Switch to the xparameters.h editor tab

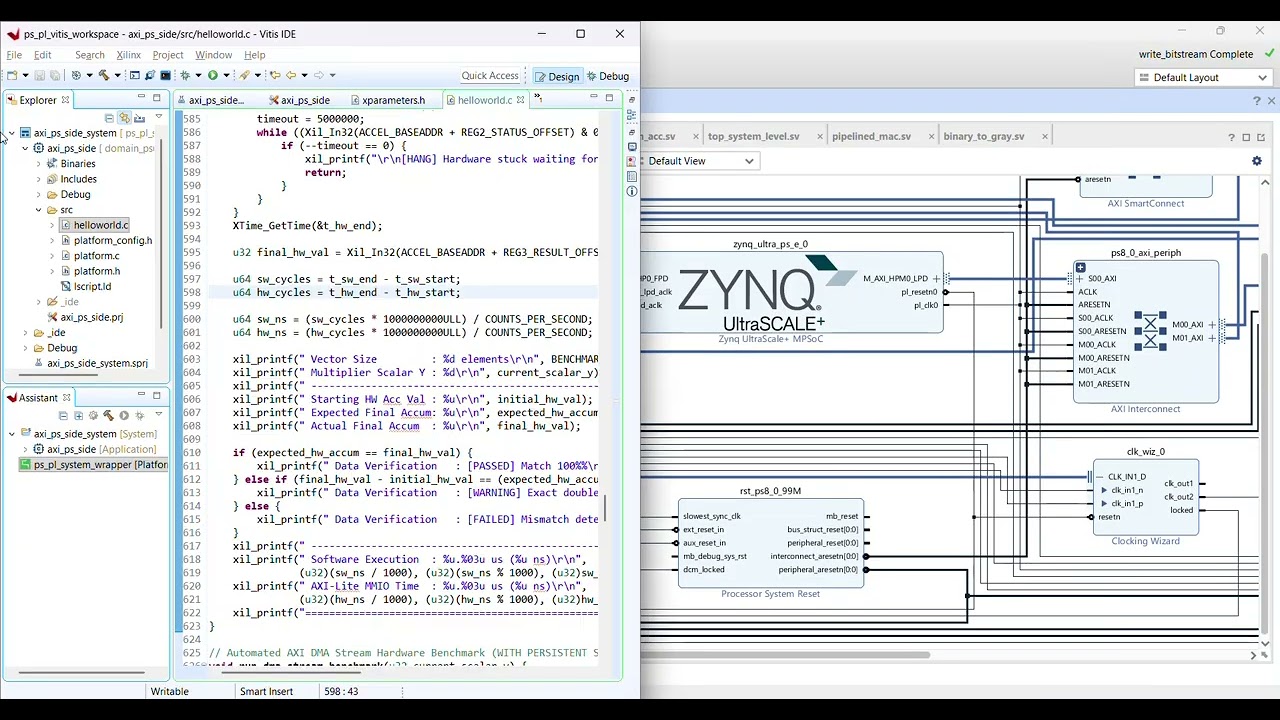(x=391, y=100)
